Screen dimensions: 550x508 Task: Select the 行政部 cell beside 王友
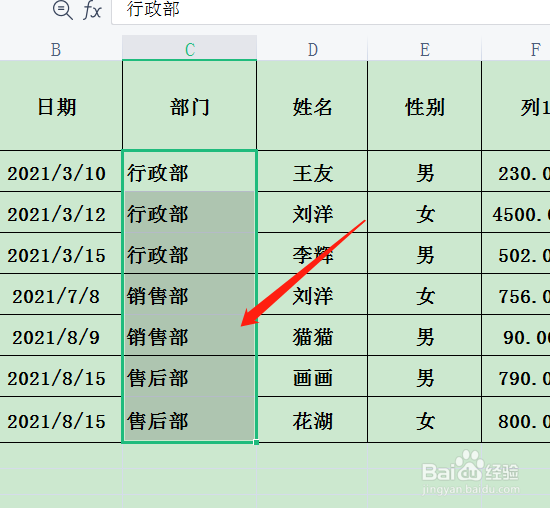coord(189,172)
